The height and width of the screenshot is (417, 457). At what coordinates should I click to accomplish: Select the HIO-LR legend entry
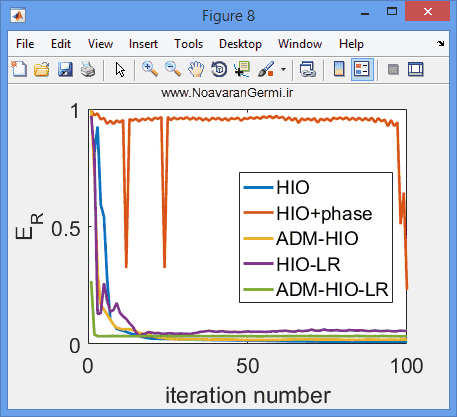coord(292,264)
